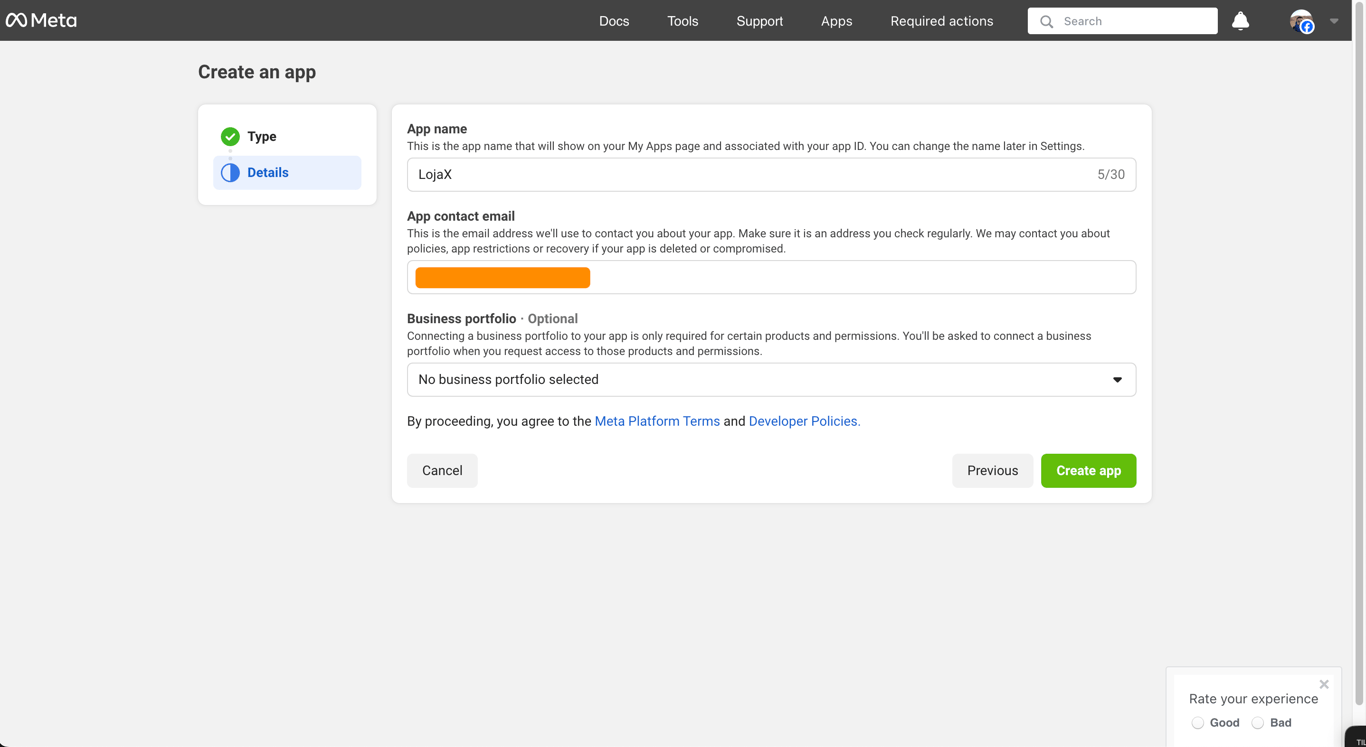Select the Good rating radio button
The height and width of the screenshot is (747, 1366).
[x=1197, y=723]
